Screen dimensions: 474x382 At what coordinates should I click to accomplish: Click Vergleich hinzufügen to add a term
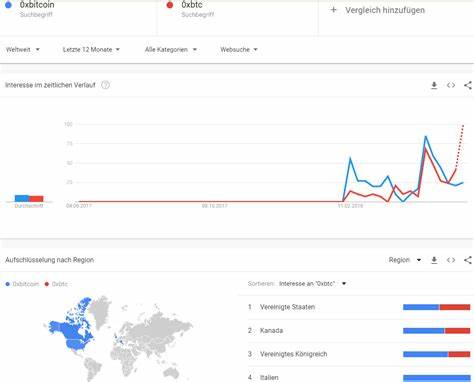[385, 10]
